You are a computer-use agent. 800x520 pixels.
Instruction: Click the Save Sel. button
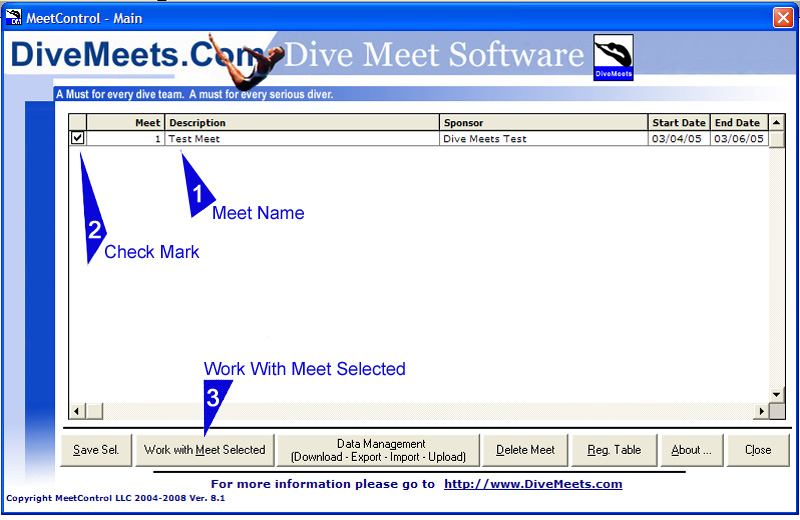(x=96, y=450)
